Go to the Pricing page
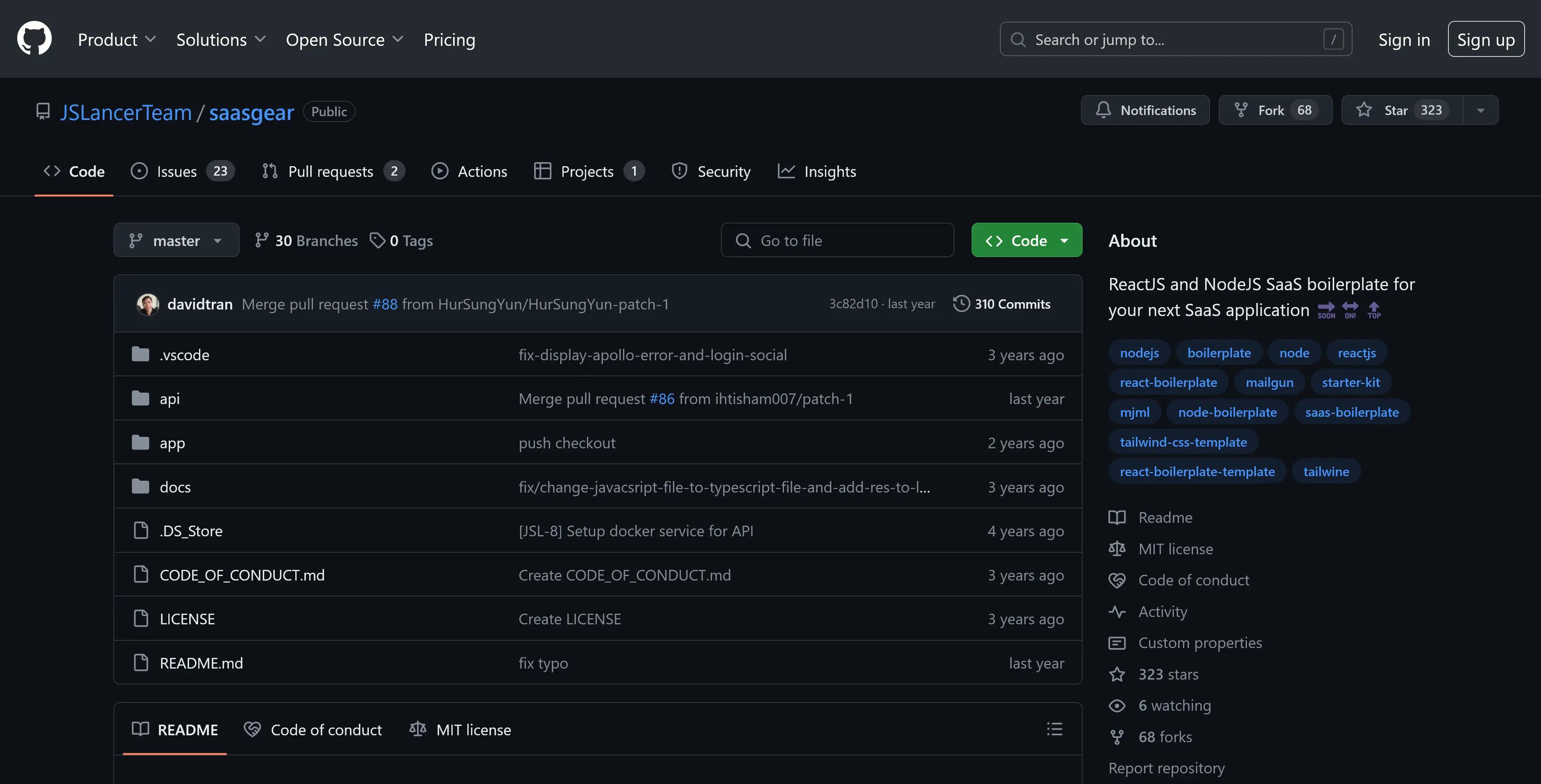 click(x=449, y=39)
